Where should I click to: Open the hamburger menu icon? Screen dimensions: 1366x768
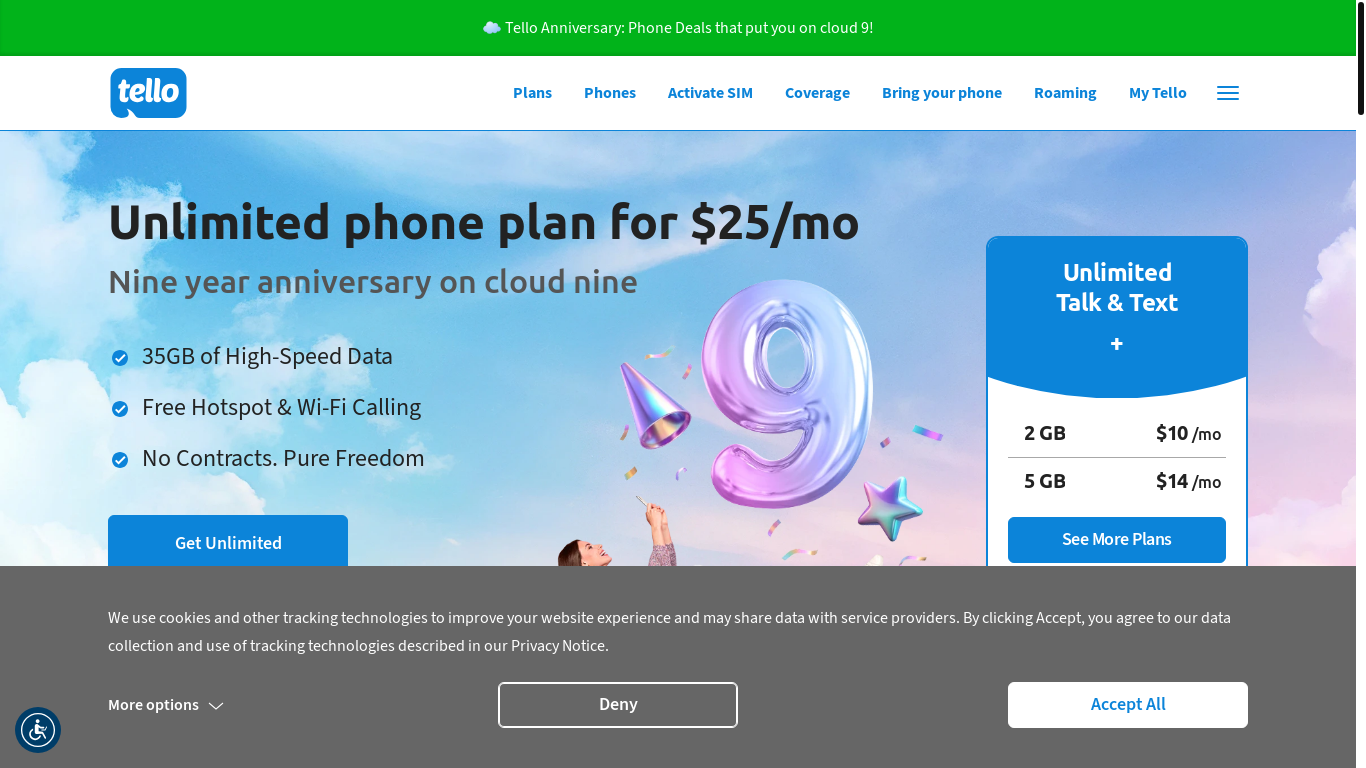[1228, 93]
